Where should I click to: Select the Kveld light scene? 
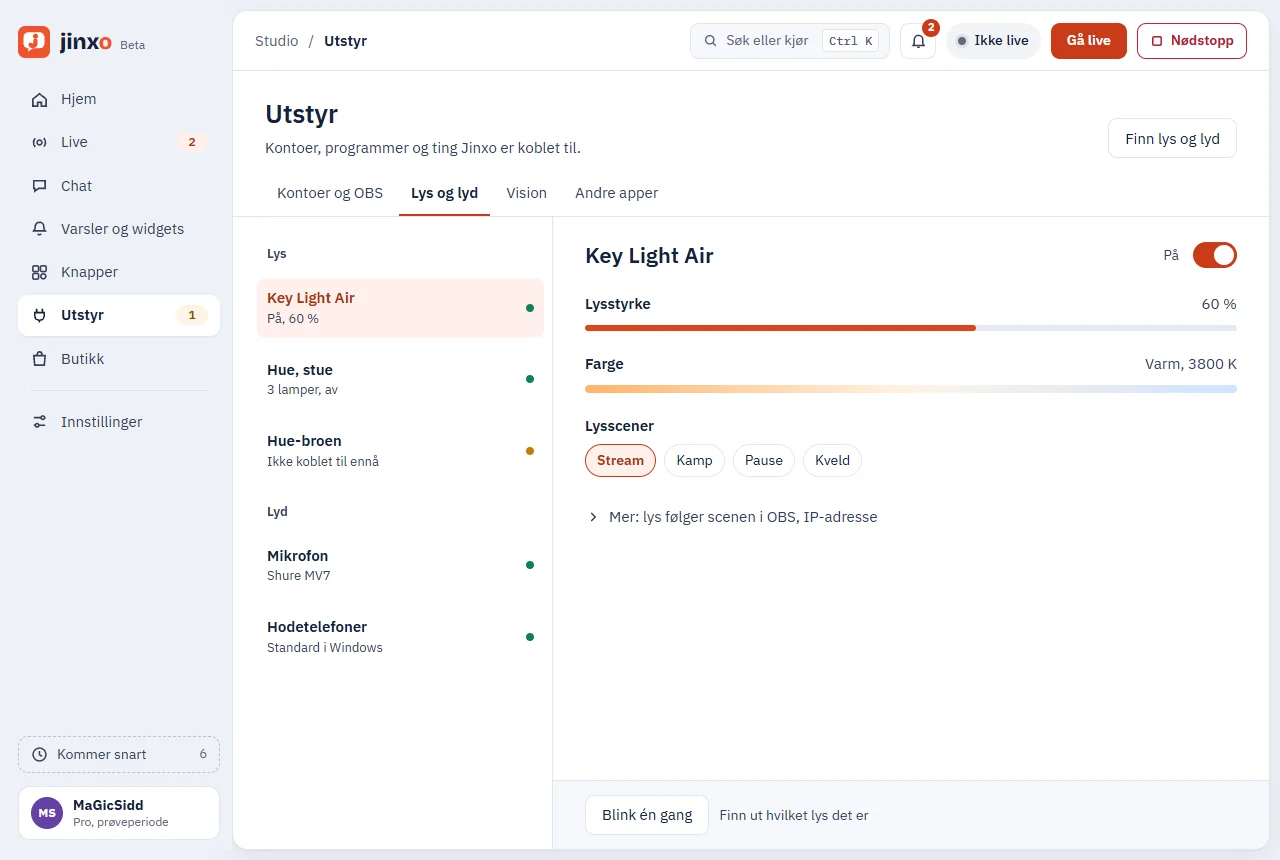[x=832, y=460]
